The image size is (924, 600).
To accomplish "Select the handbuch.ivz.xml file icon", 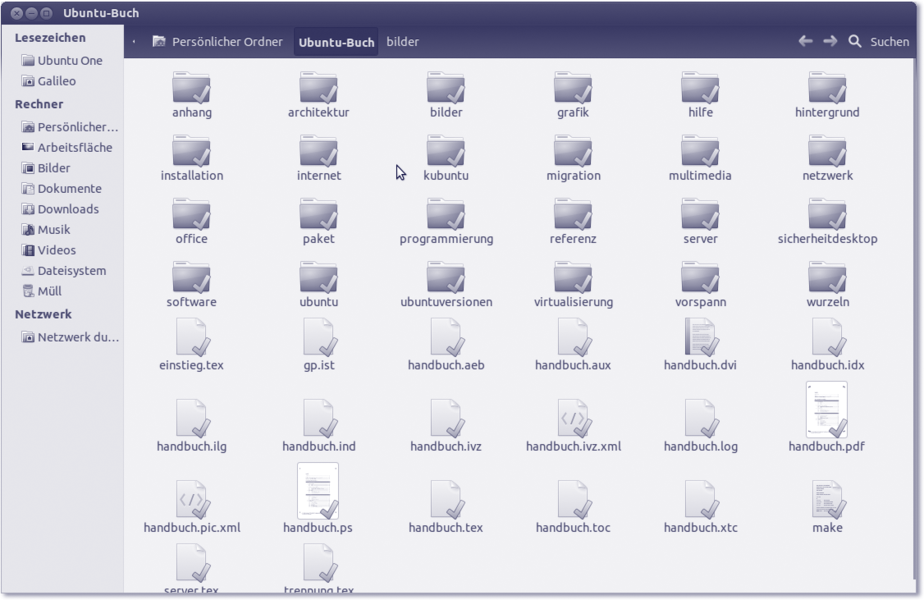I will coord(573,419).
